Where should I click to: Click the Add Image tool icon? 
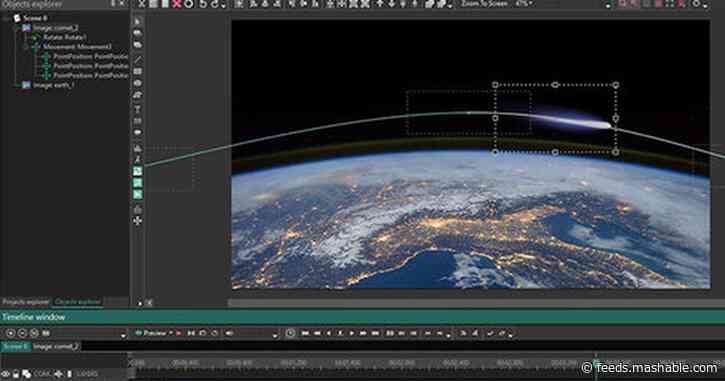[x=138, y=172]
